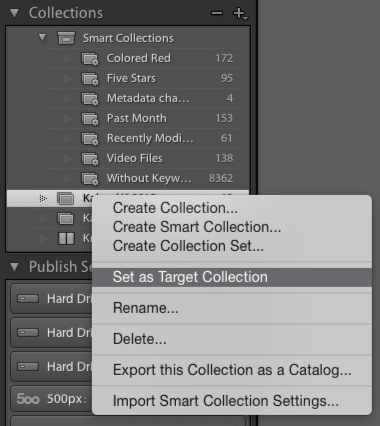This screenshot has height=426, width=380.
Task: Select the Video Files collection
Action: point(135,158)
